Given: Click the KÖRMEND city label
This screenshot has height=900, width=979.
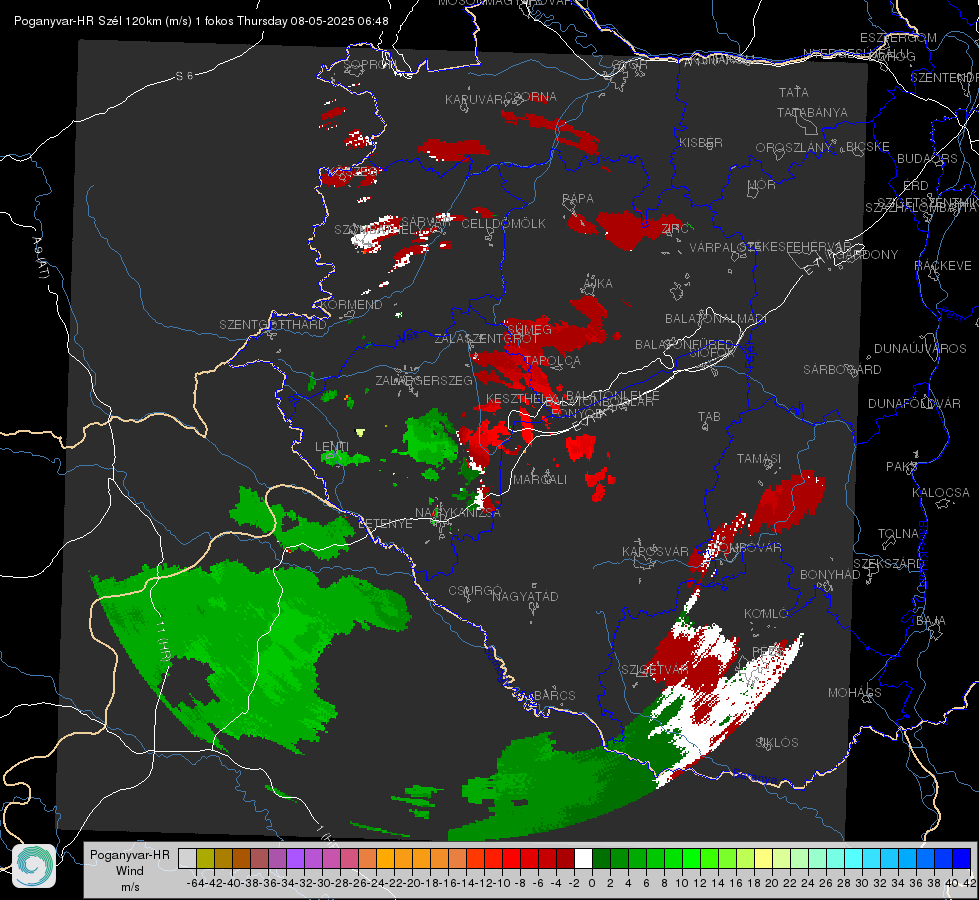Looking at the screenshot, I should 350,305.
